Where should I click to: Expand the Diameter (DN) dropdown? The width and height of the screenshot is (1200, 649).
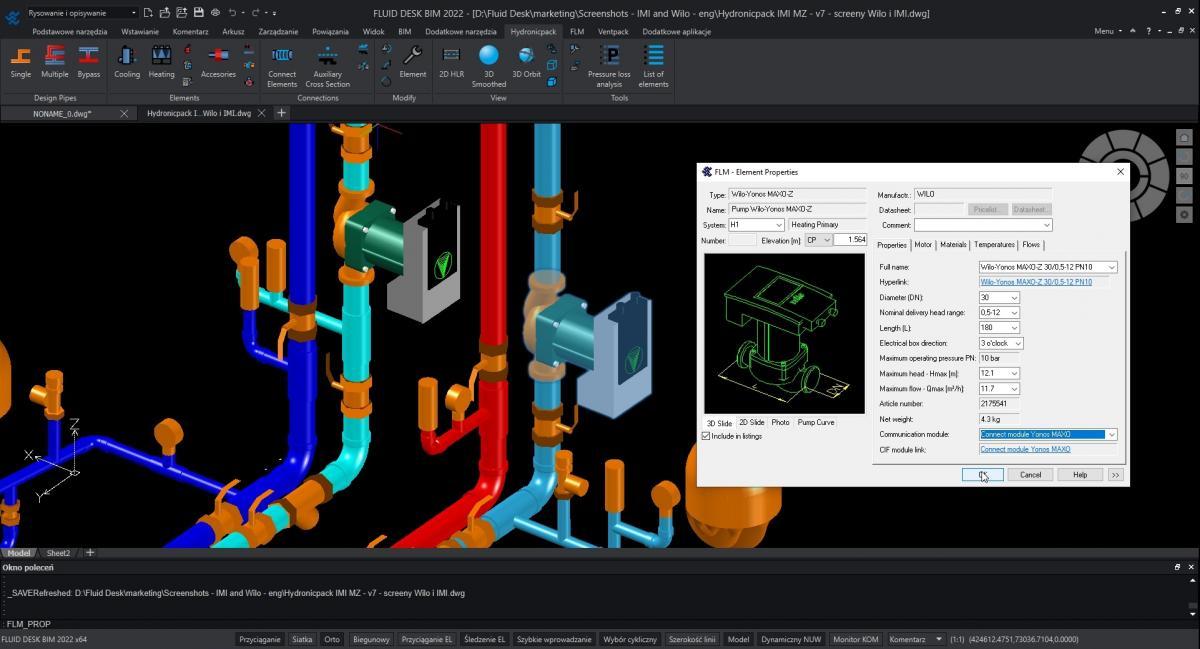pos(1014,298)
